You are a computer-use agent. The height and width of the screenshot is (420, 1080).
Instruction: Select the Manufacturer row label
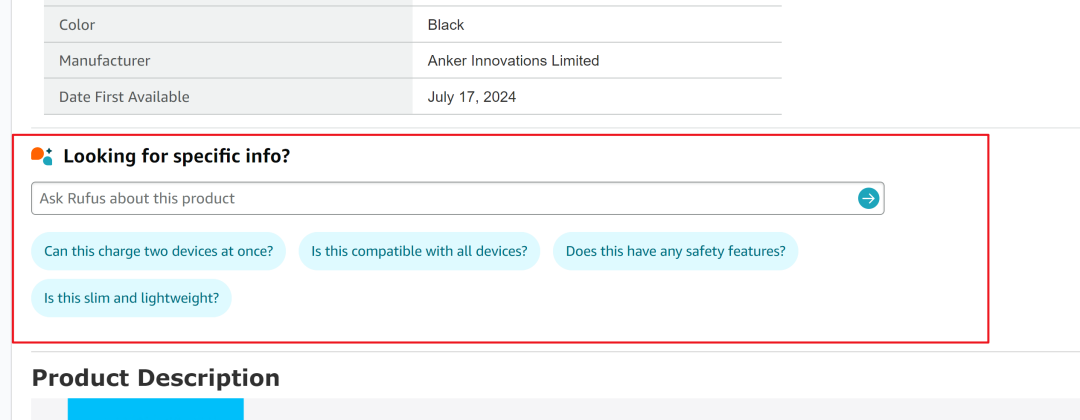[105, 61]
